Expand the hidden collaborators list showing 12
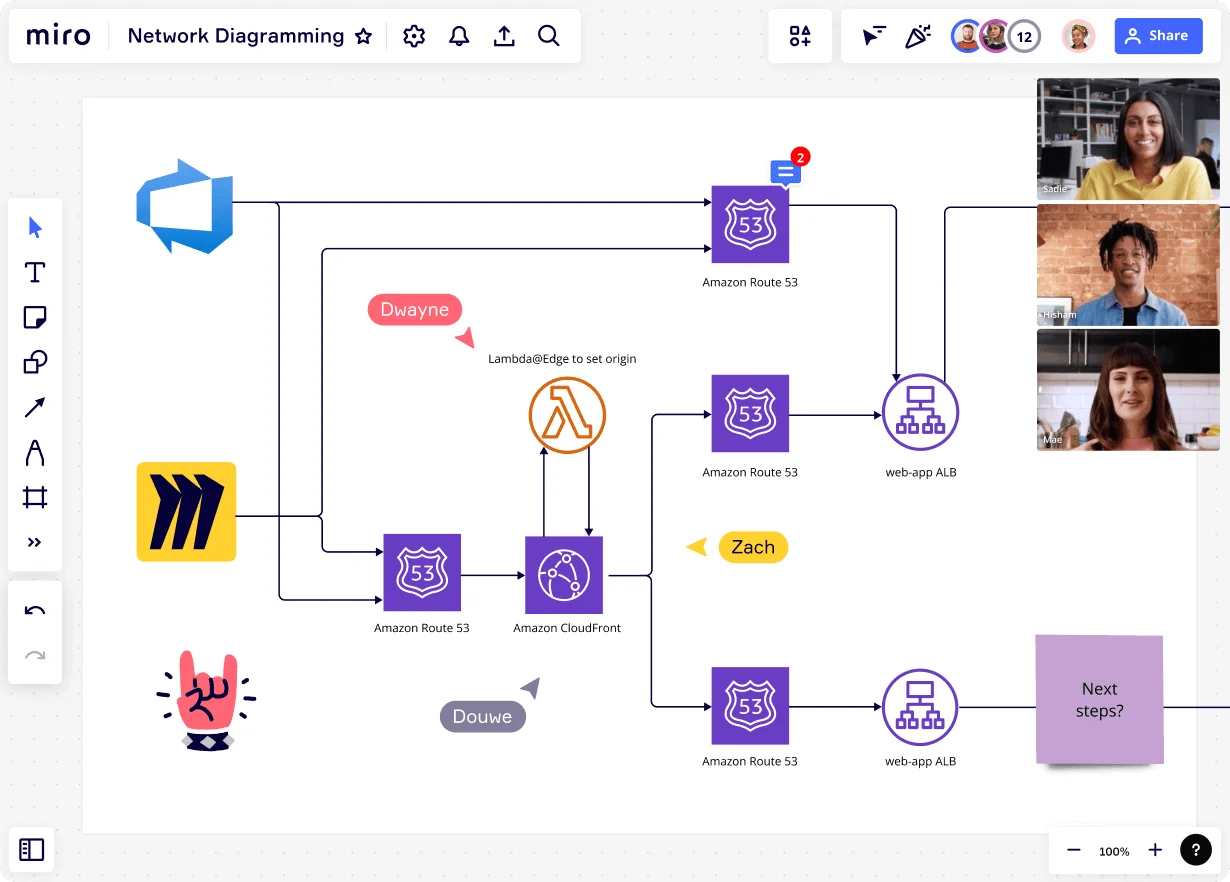This screenshot has width=1230, height=882. pos(1024,36)
